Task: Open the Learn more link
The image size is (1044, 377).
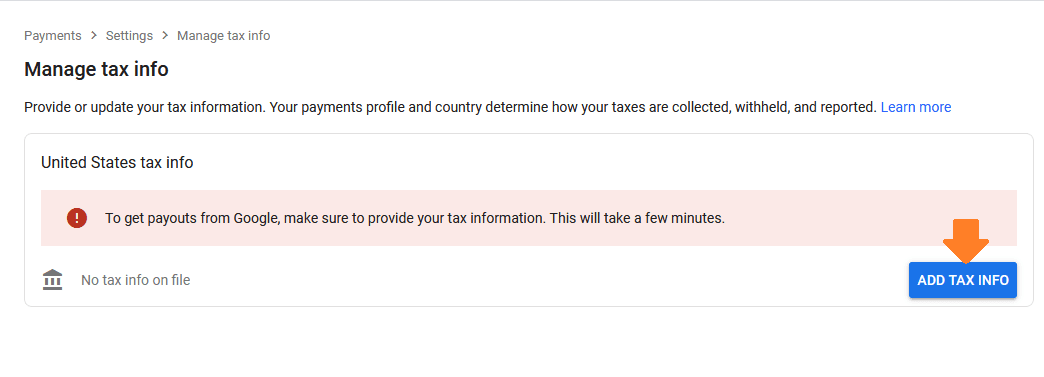Action: pos(915,107)
